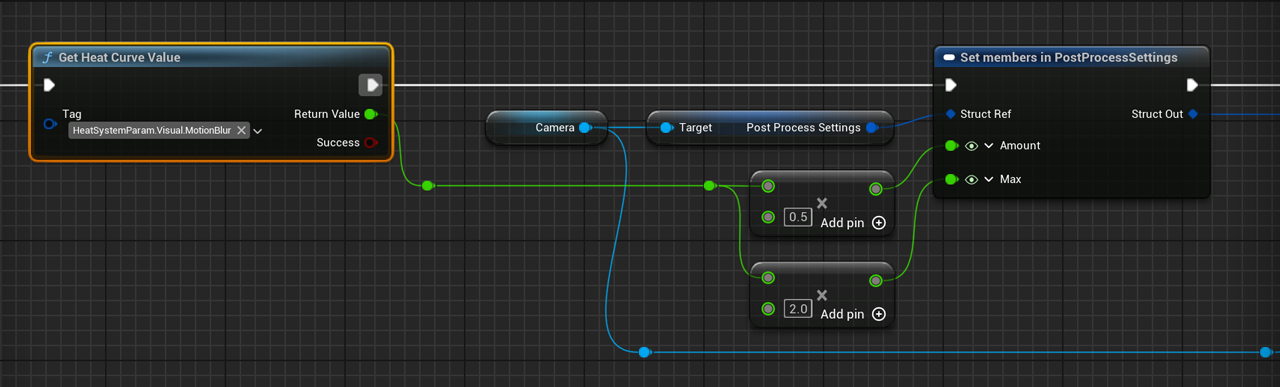Clear the HeatSystemParam.Visual.MotionBlur tag
Screen dimensions: 1280x387
point(241,131)
